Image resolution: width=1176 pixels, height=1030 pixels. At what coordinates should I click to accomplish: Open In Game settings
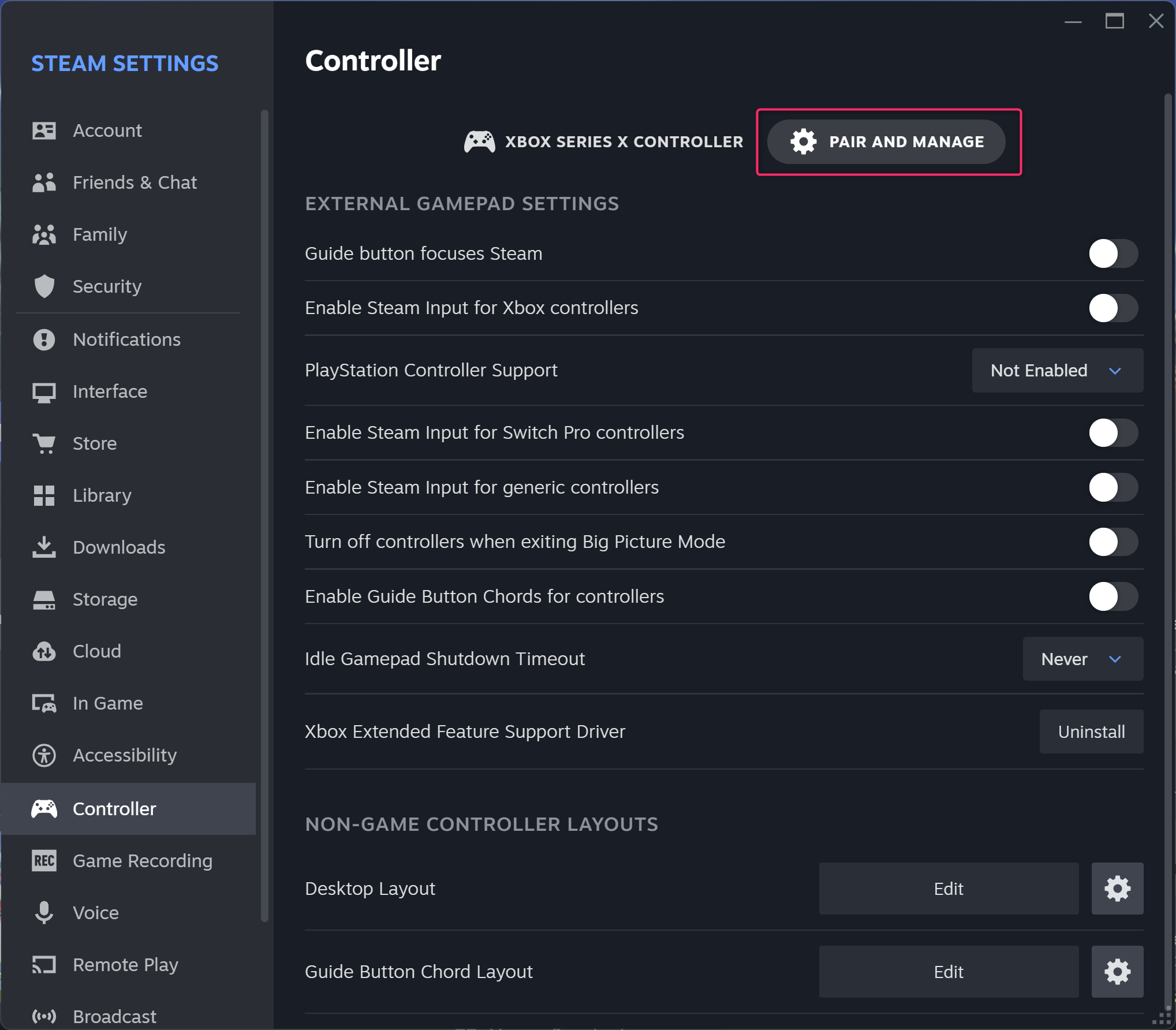coord(128,703)
